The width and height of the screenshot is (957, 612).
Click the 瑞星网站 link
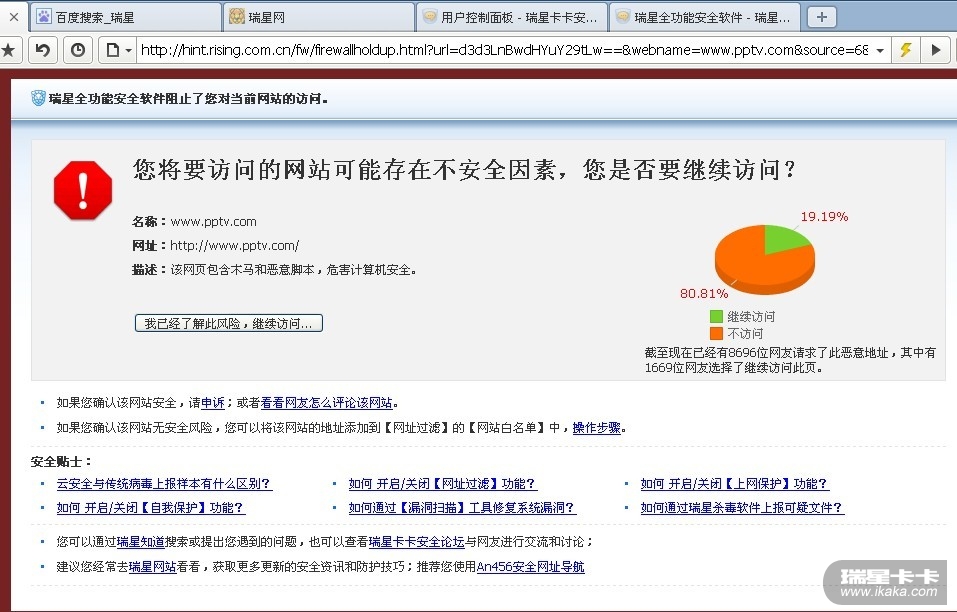click(153, 567)
